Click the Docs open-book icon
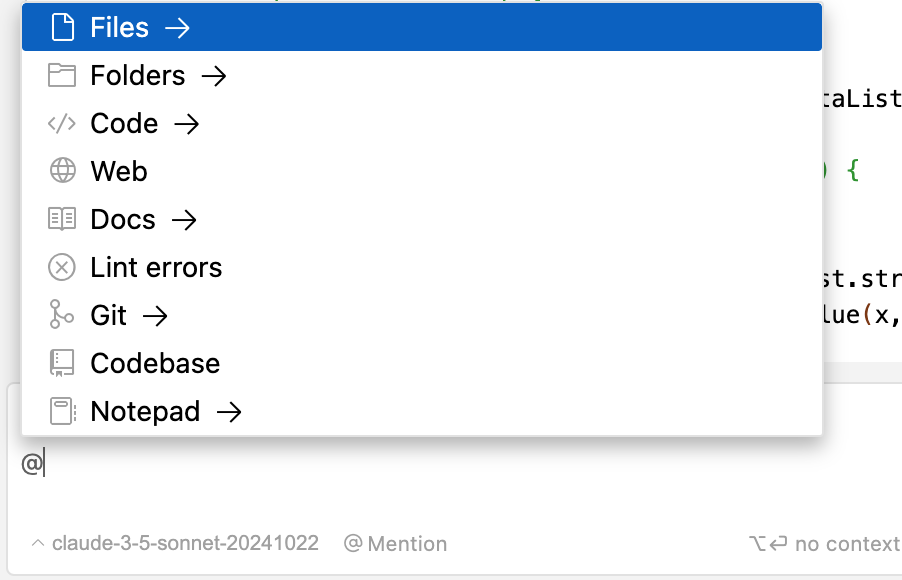The height and width of the screenshot is (580, 902). point(62,219)
